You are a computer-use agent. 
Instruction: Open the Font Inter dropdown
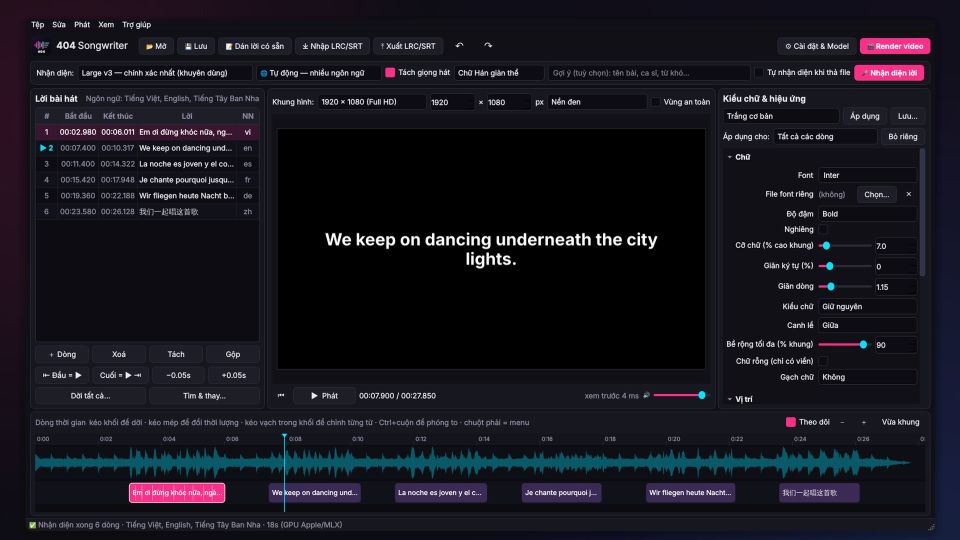pos(868,175)
